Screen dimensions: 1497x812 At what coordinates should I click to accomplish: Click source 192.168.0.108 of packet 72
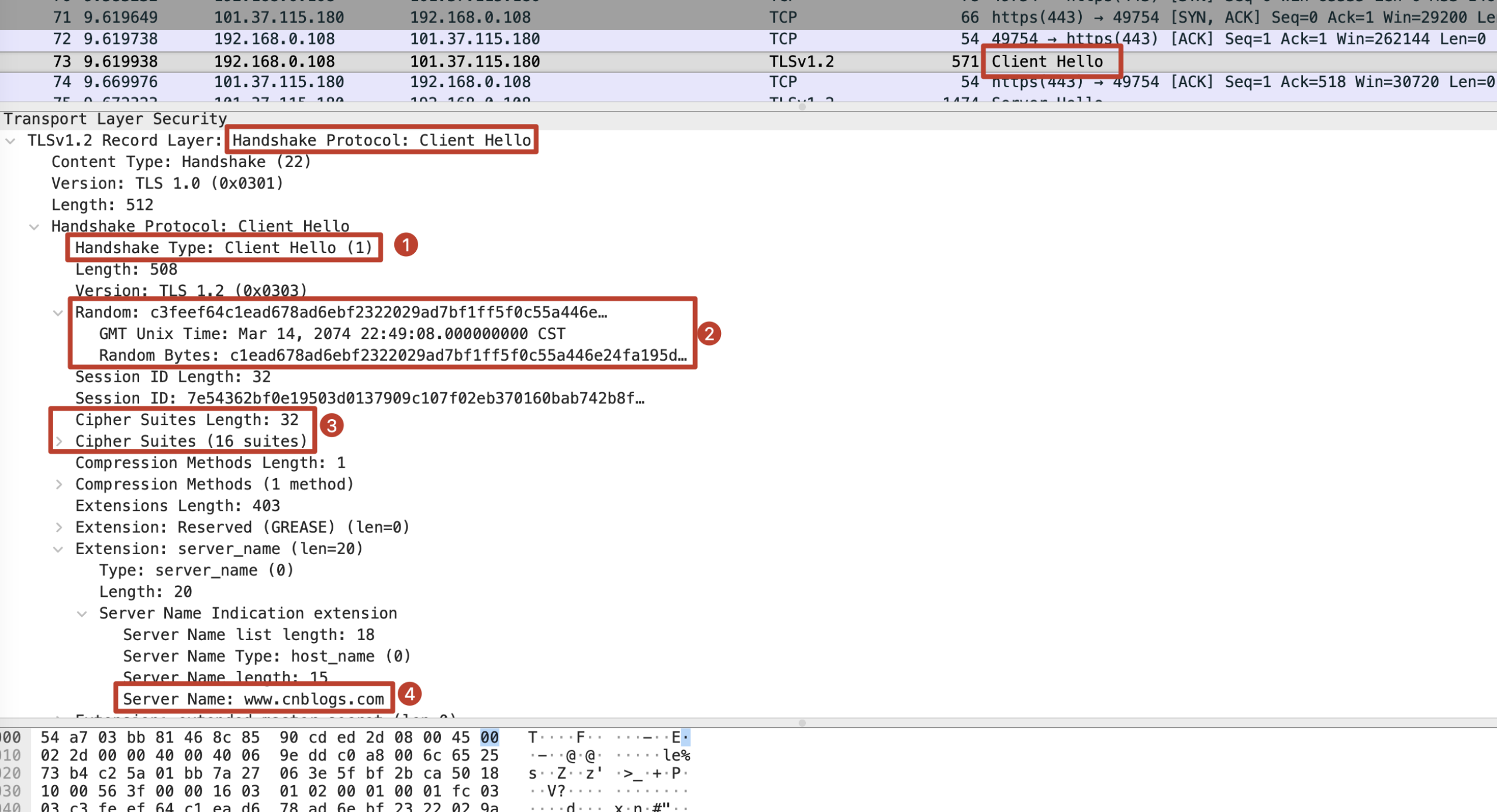[274, 40]
